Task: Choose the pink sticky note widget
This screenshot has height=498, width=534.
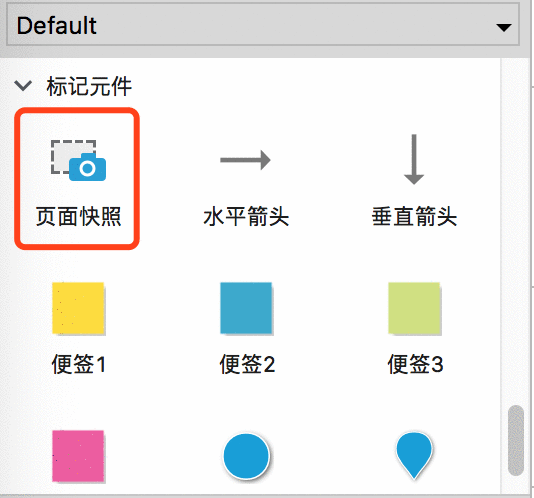Action: 78,456
